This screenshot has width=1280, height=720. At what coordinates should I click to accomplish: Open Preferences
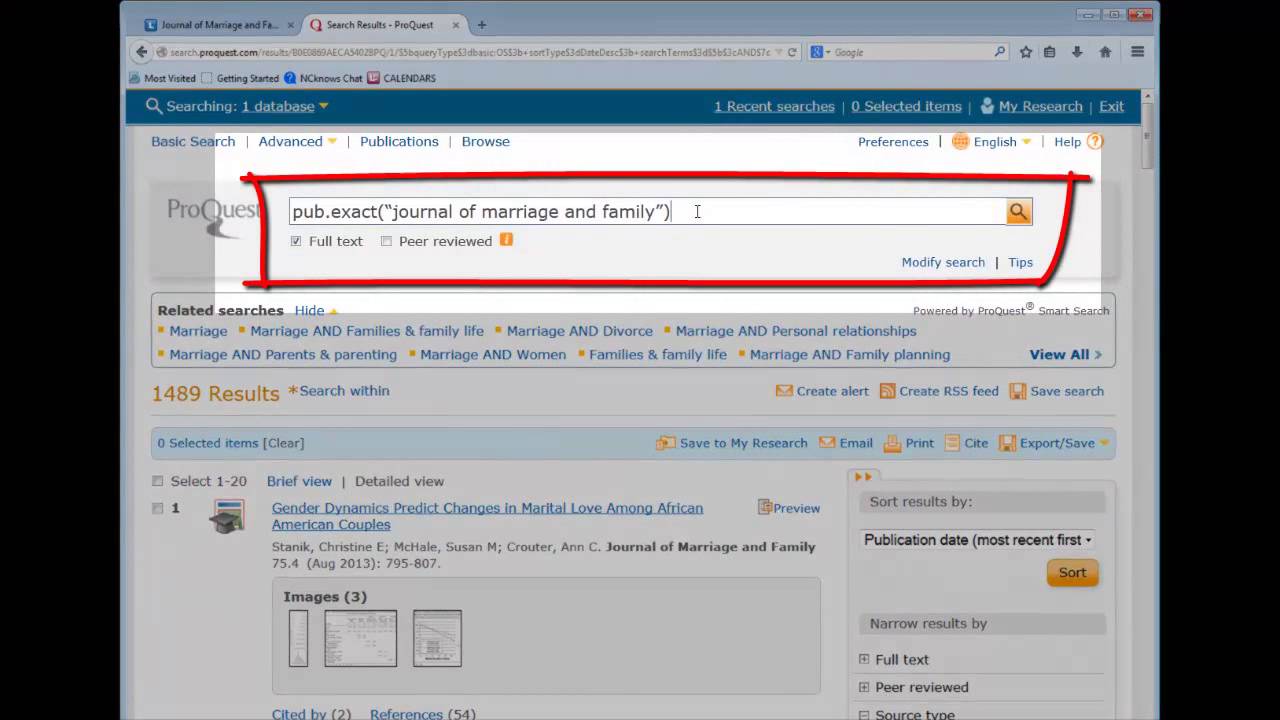tap(893, 142)
